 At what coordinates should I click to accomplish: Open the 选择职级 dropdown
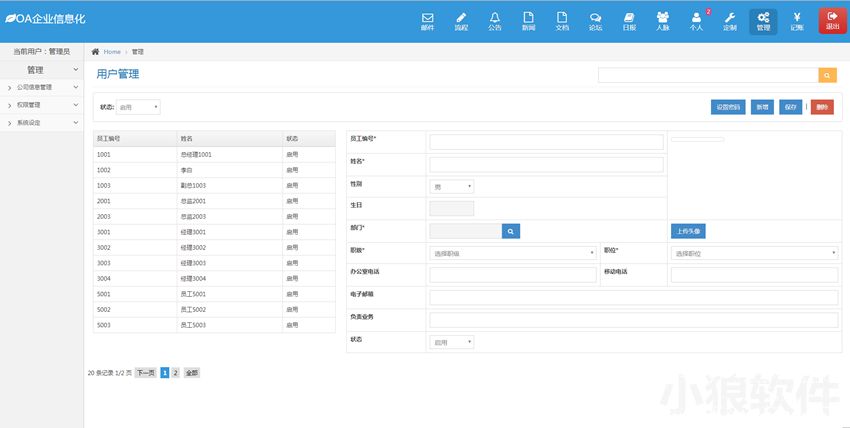tap(513, 253)
